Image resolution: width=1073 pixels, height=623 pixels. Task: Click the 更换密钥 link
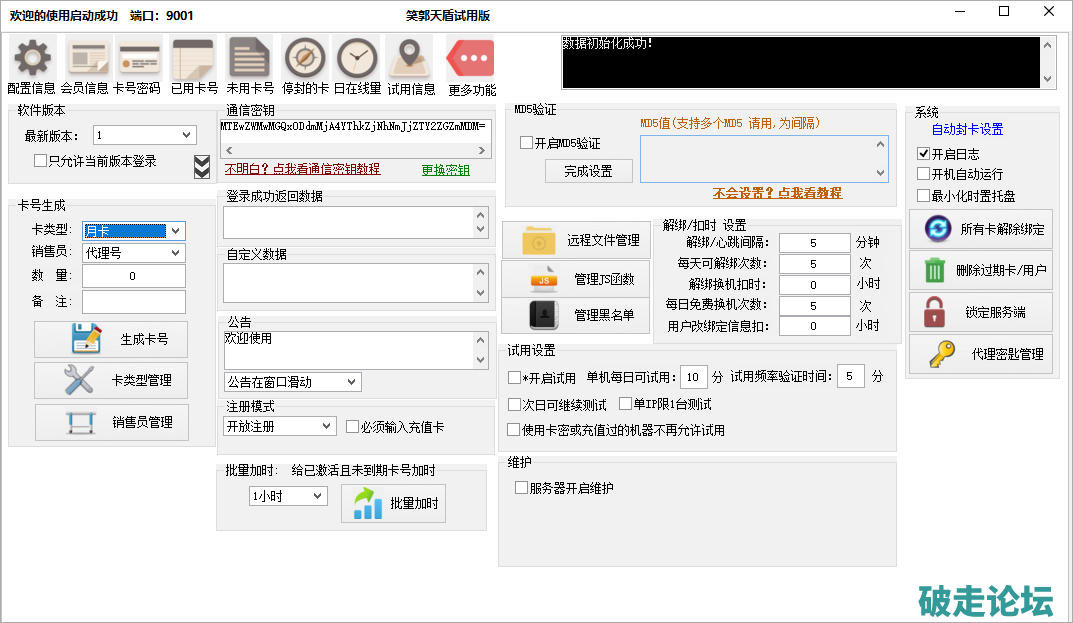pos(445,170)
